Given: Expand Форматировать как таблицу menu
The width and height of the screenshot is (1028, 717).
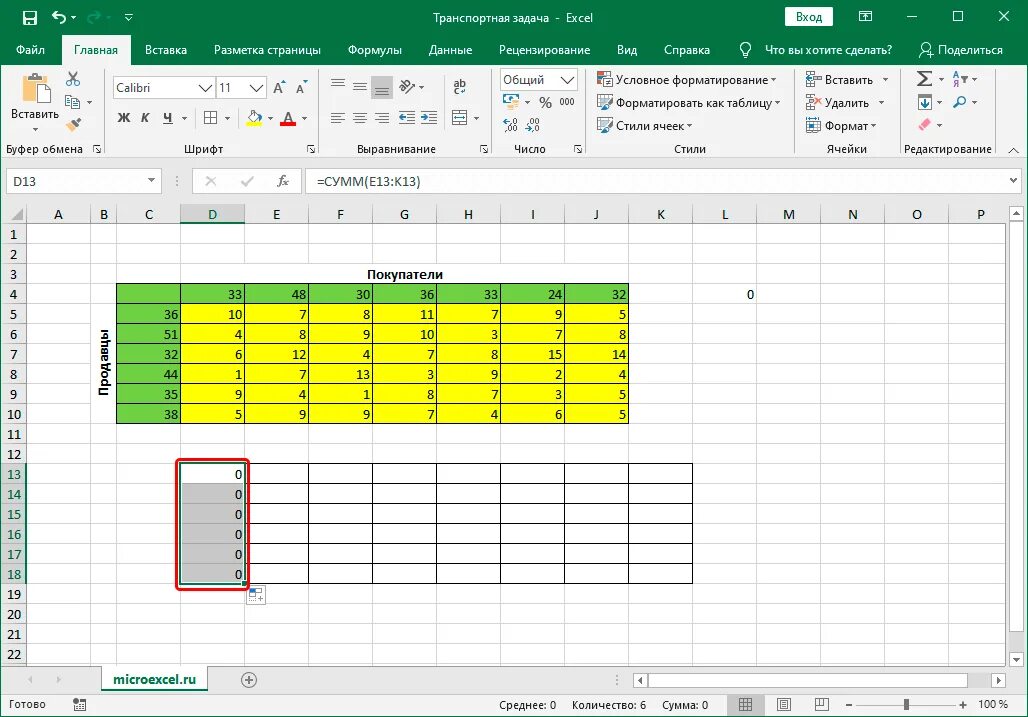Looking at the screenshot, I should coord(688,102).
